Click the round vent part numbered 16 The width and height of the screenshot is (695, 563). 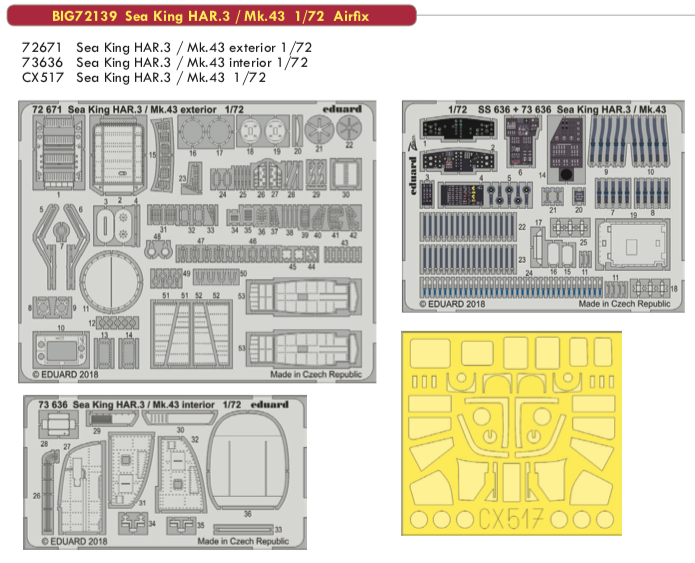pyautogui.click(x=191, y=132)
